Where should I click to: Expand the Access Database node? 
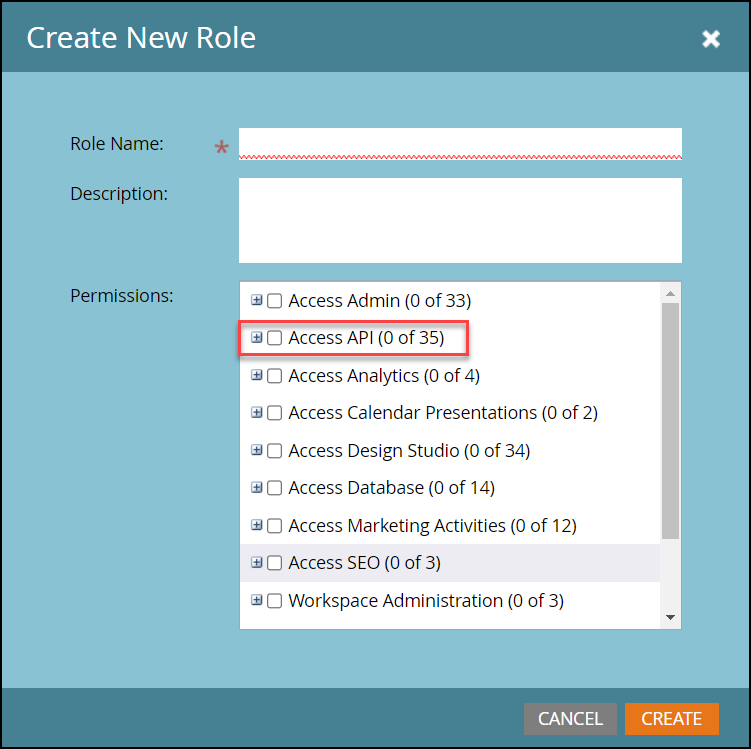coord(257,487)
